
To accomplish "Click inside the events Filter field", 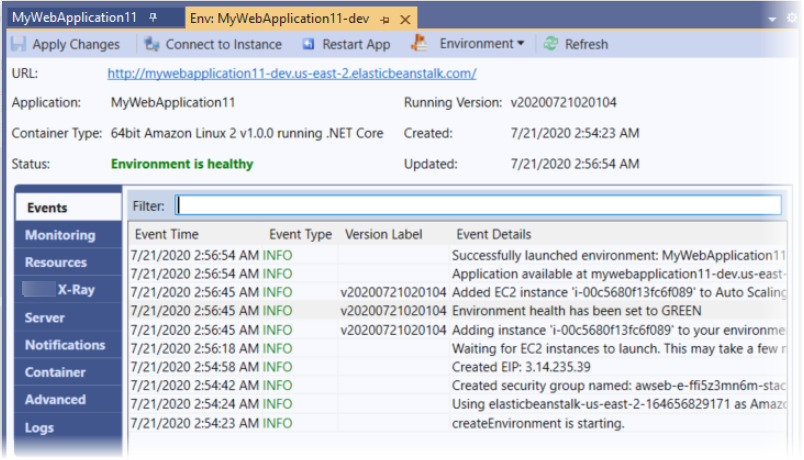I will pyautogui.click(x=478, y=205).
